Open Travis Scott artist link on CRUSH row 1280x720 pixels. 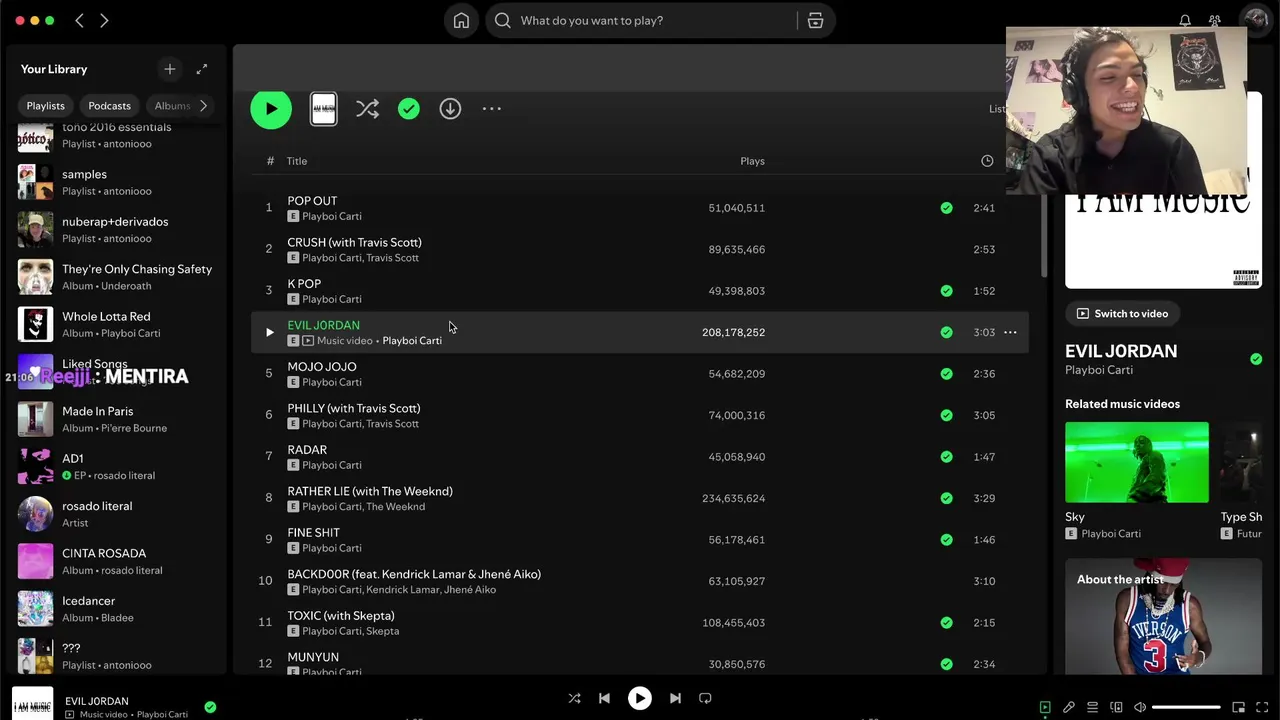393,258
